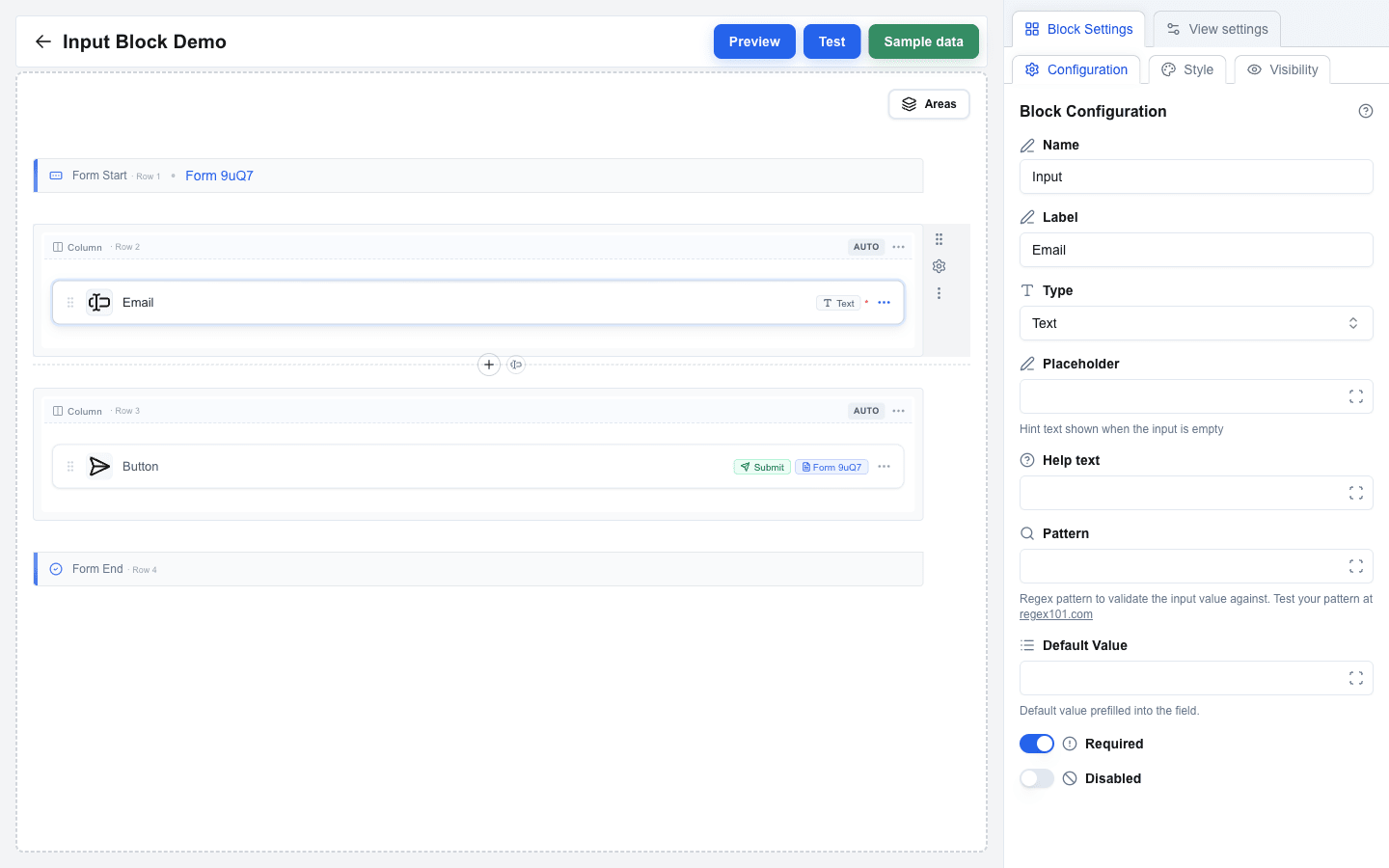The width and height of the screenshot is (1389, 868).
Task: Open the row settings gear icon
Action: pos(939,266)
